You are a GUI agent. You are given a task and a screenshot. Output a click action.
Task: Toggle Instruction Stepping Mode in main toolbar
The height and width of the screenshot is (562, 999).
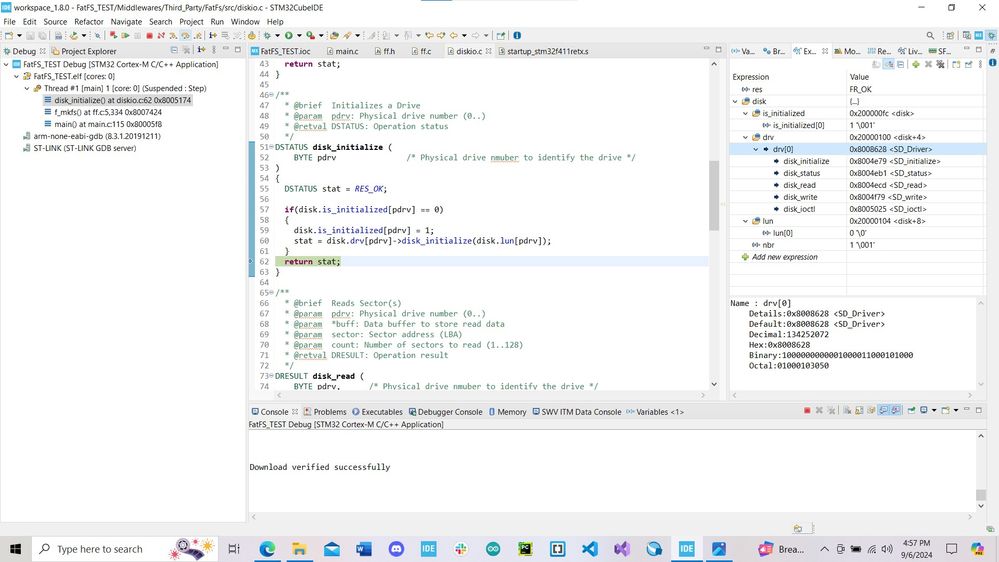coord(212,36)
